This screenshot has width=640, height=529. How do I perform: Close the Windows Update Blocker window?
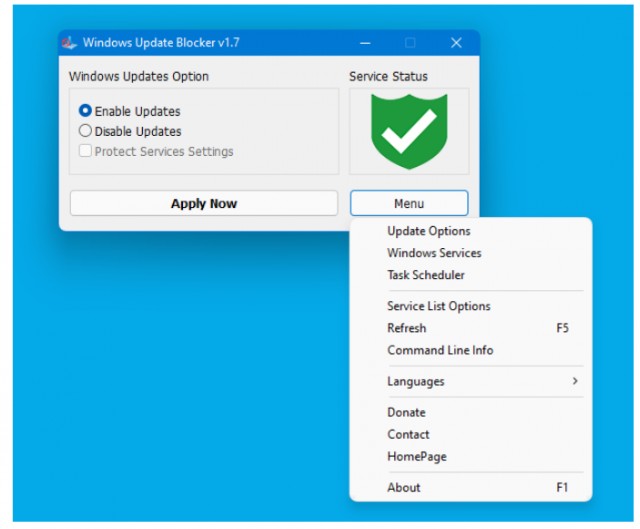pyautogui.click(x=456, y=43)
